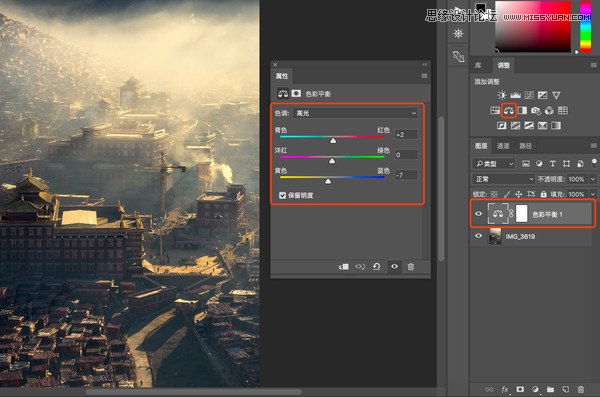The height and width of the screenshot is (397, 600).
Task: Create new fill or adjustment layer
Action: point(535,389)
